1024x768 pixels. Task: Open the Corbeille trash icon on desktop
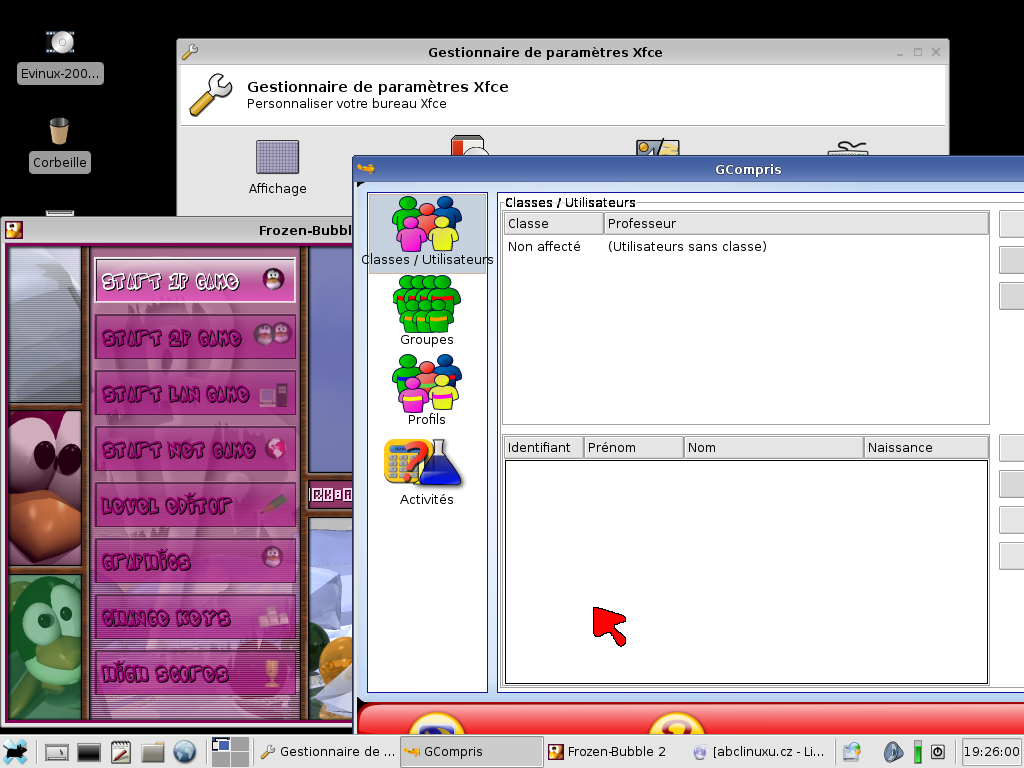pyautogui.click(x=59, y=145)
